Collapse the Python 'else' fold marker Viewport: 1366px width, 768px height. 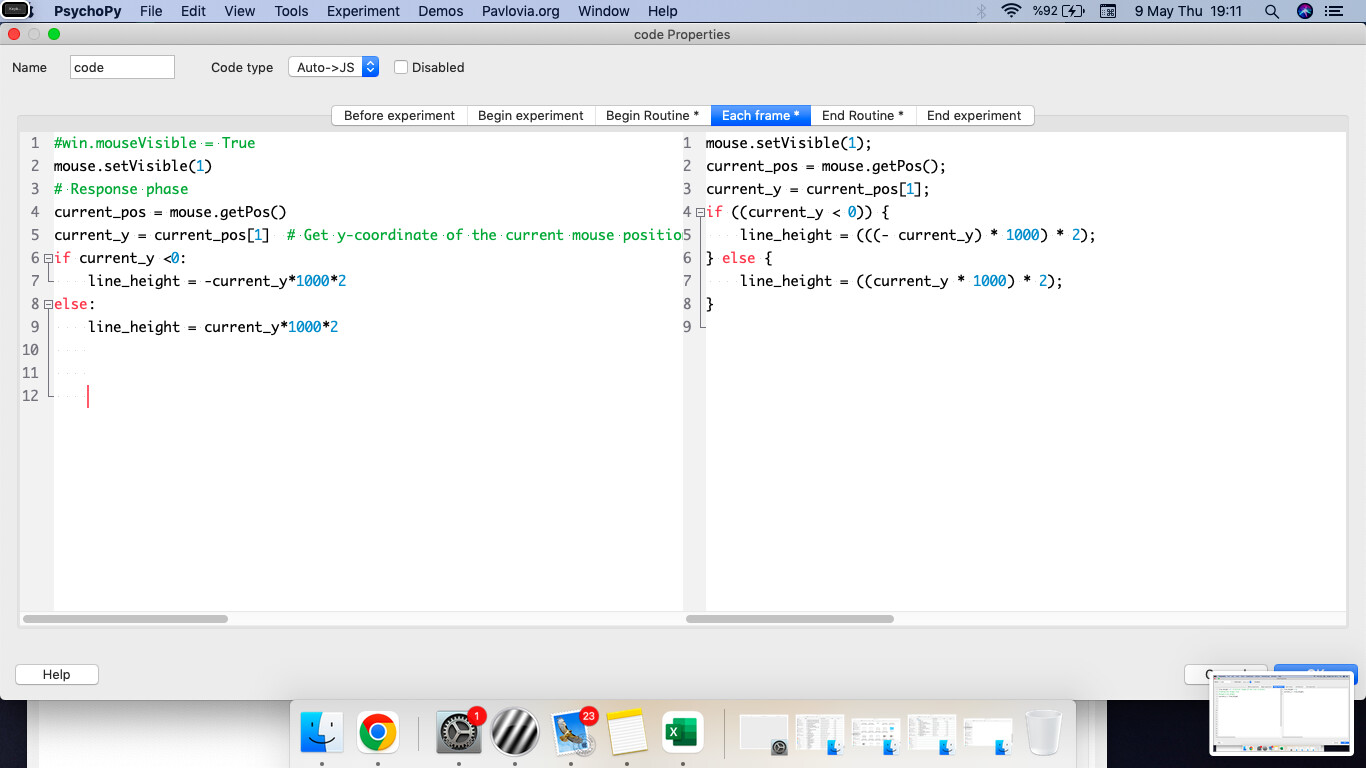tap(48, 304)
